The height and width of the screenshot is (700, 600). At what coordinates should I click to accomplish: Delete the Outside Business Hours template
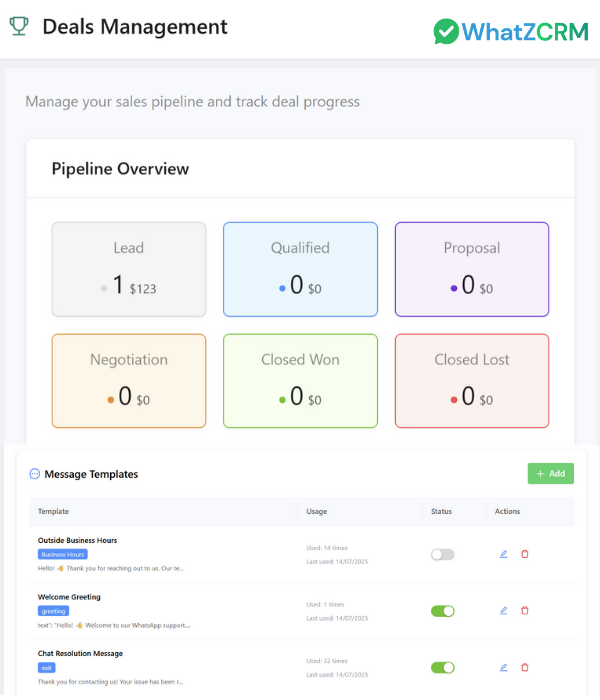click(525, 554)
